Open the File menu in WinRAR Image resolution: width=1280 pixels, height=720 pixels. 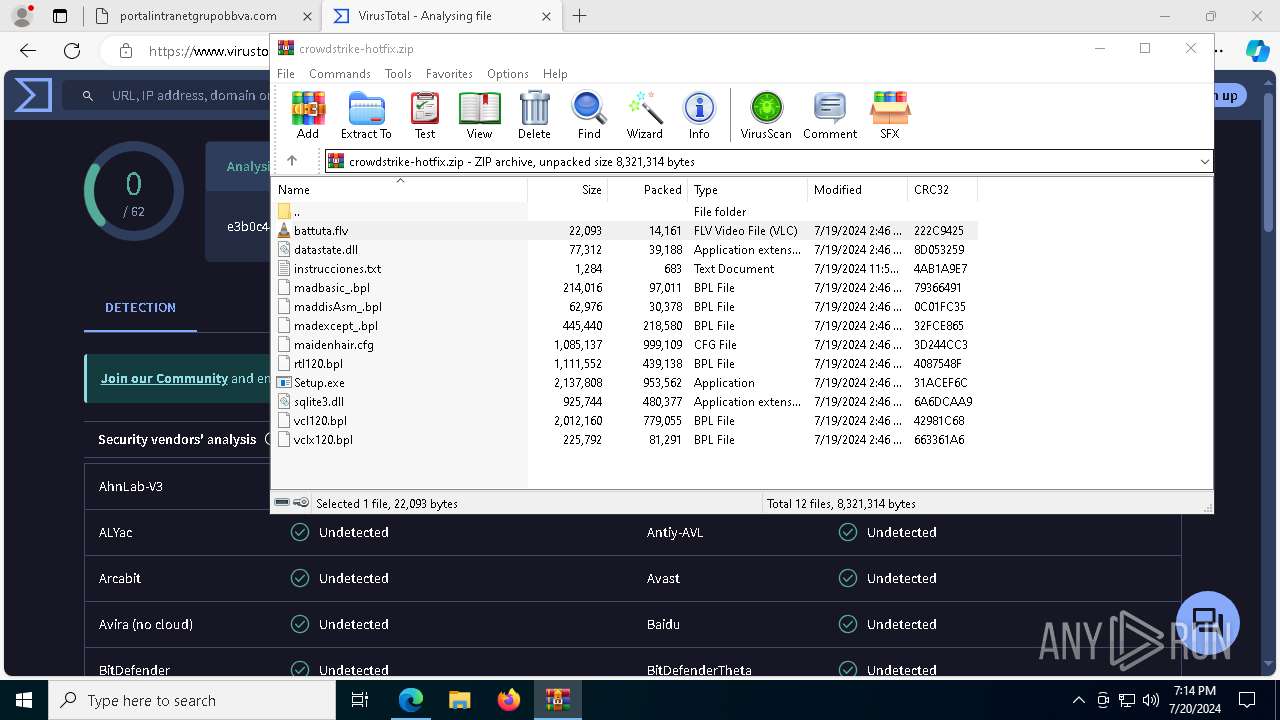(286, 74)
